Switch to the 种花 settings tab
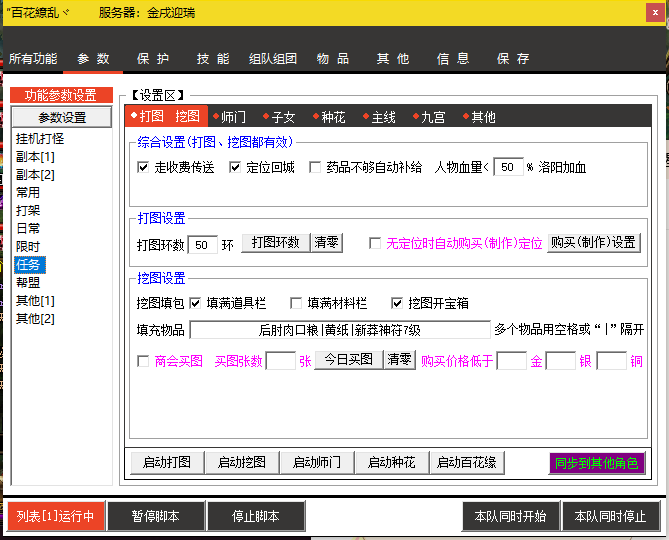Screen dimensions: 669x540 click(329, 116)
